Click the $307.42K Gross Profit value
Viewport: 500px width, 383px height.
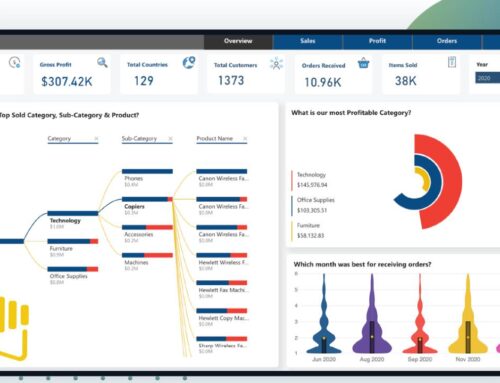click(67, 82)
